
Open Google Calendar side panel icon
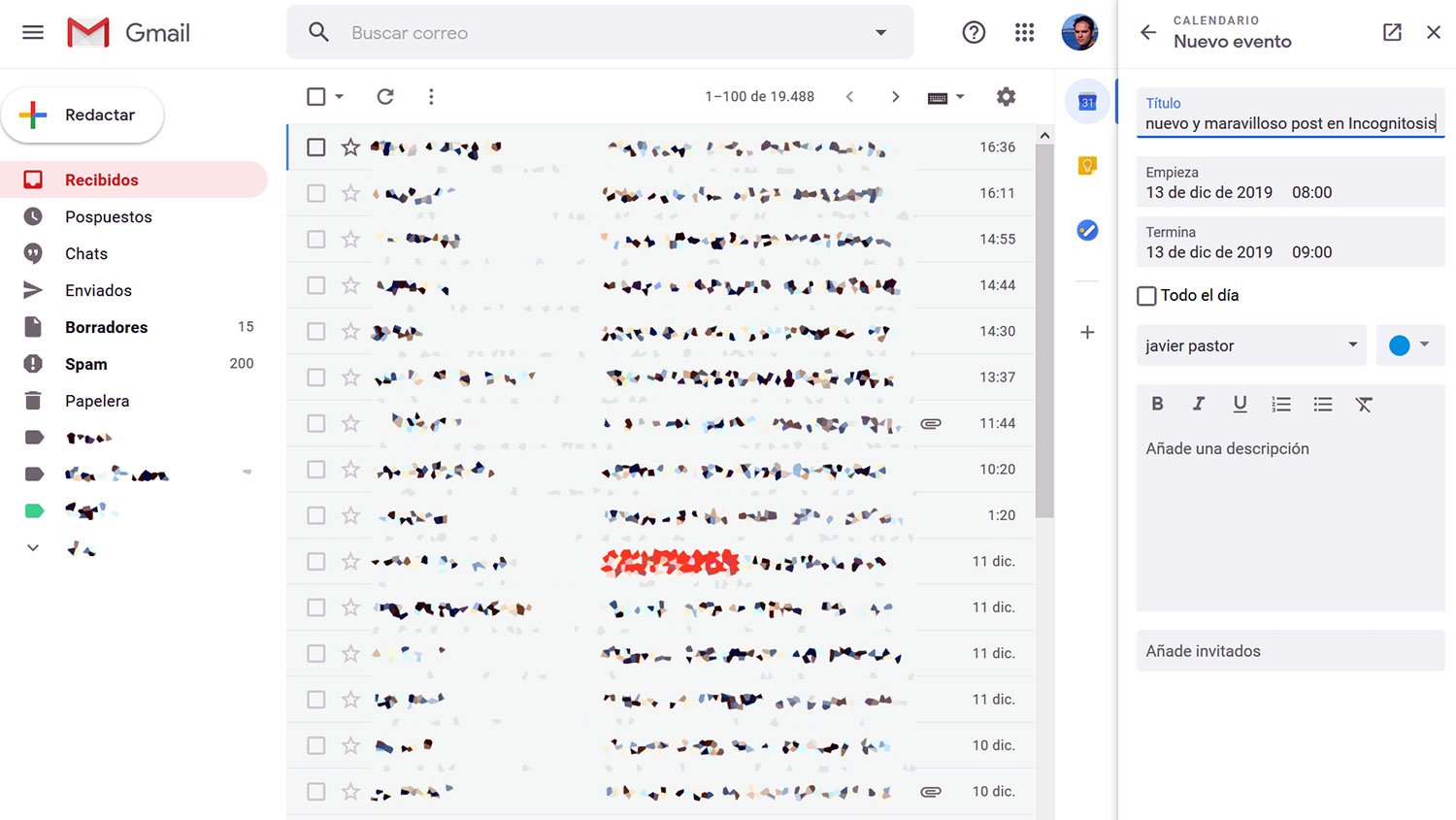1087,102
